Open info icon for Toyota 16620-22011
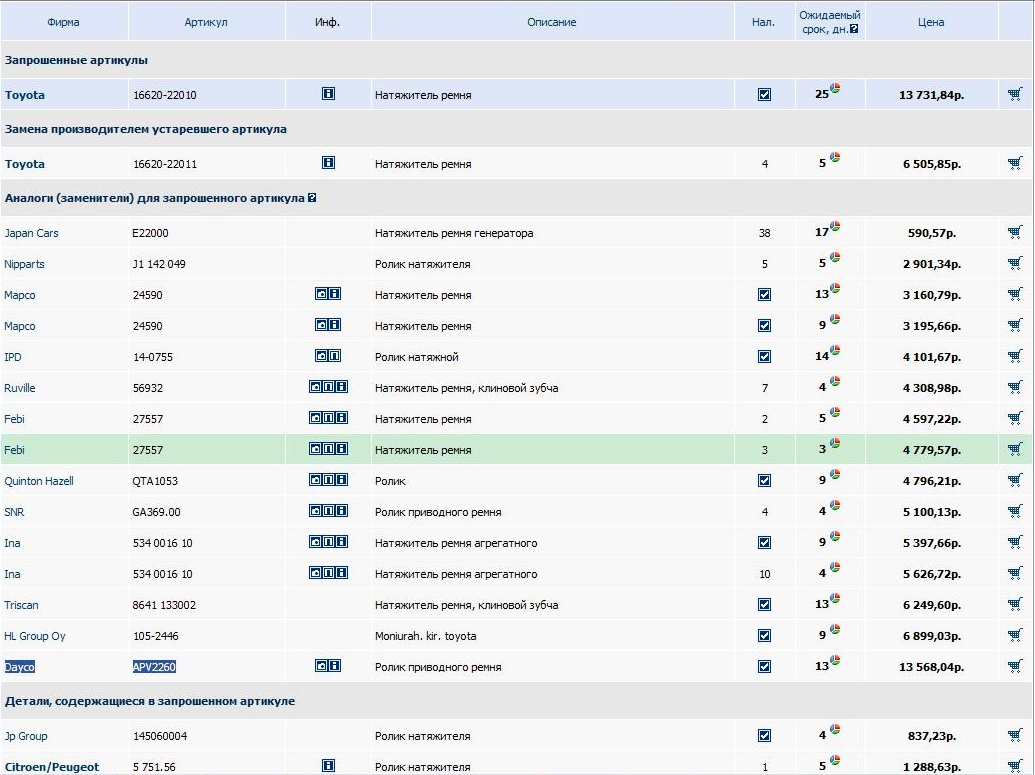The width and height of the screenshot is (1035, 775). pos(328,163)
